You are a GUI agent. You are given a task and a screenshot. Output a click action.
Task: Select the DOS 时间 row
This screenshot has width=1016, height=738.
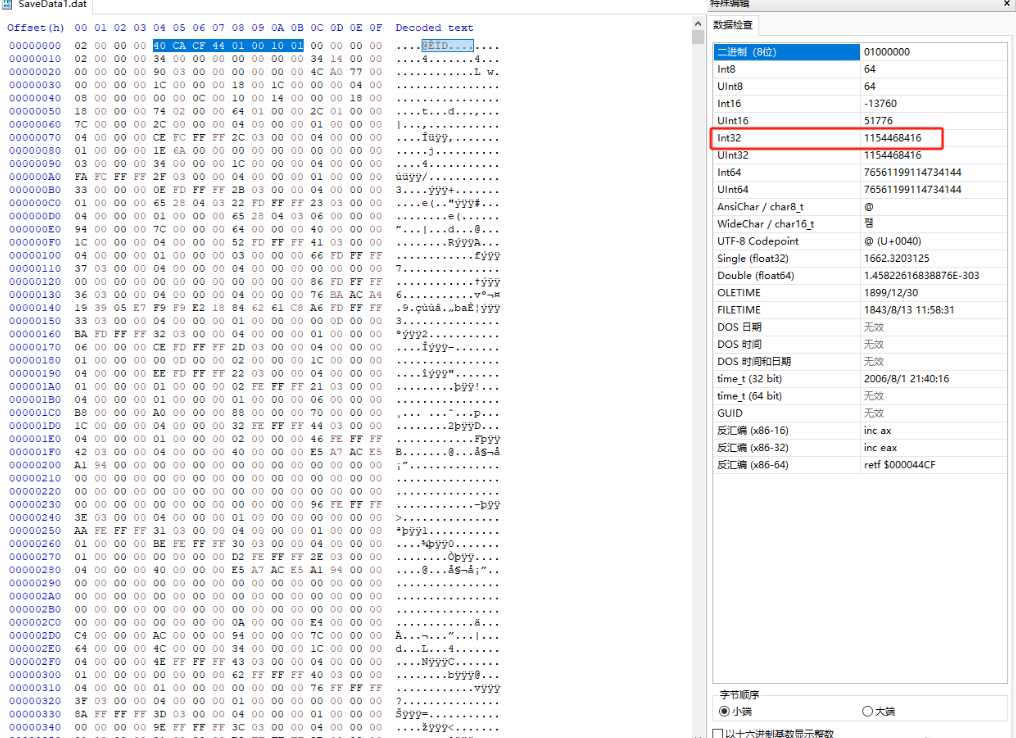pos(860,345)
